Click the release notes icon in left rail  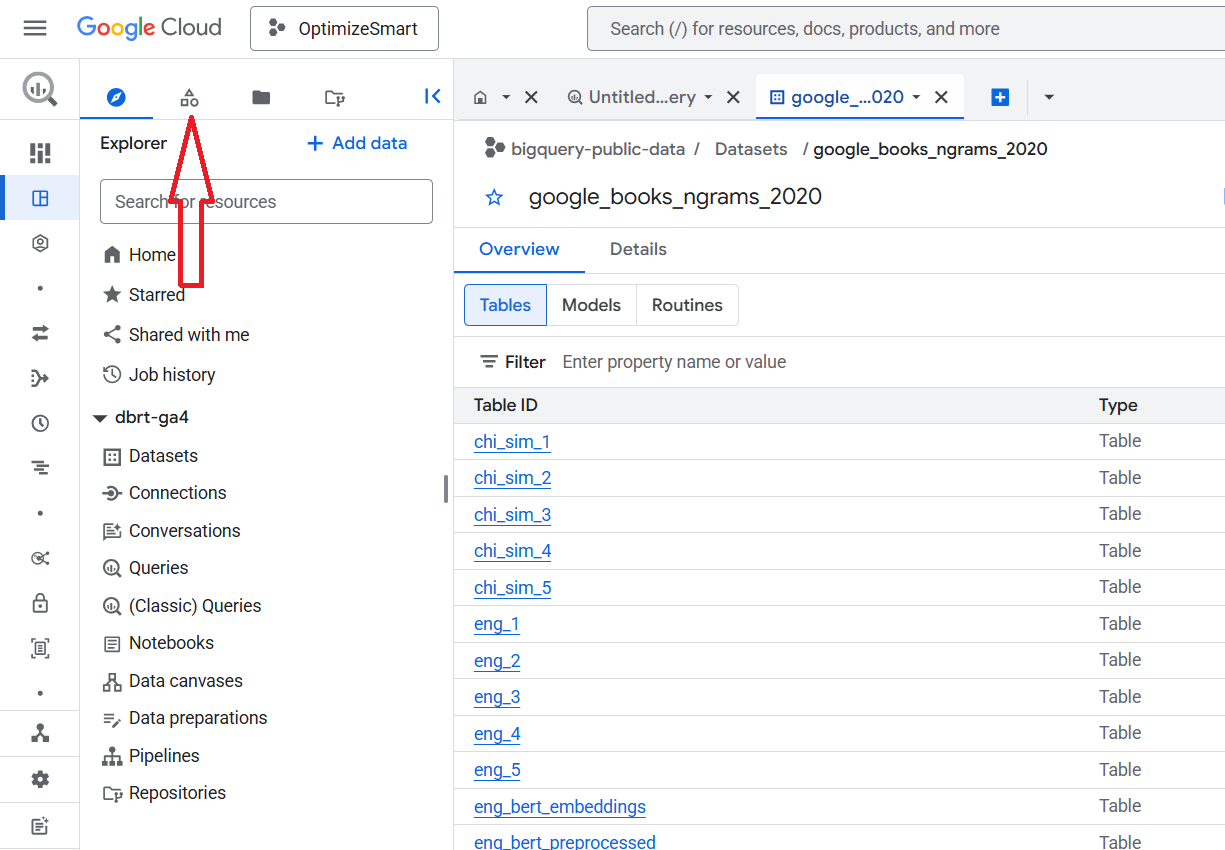[x=40, y=826]
